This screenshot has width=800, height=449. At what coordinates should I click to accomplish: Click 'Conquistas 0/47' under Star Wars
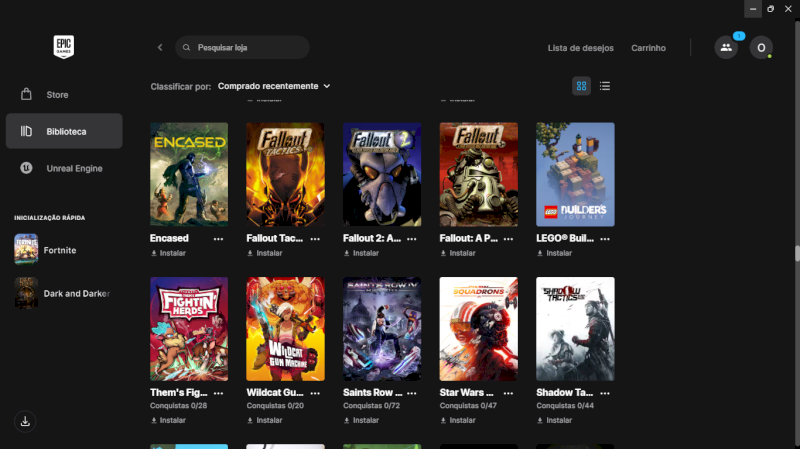(468, 406)
